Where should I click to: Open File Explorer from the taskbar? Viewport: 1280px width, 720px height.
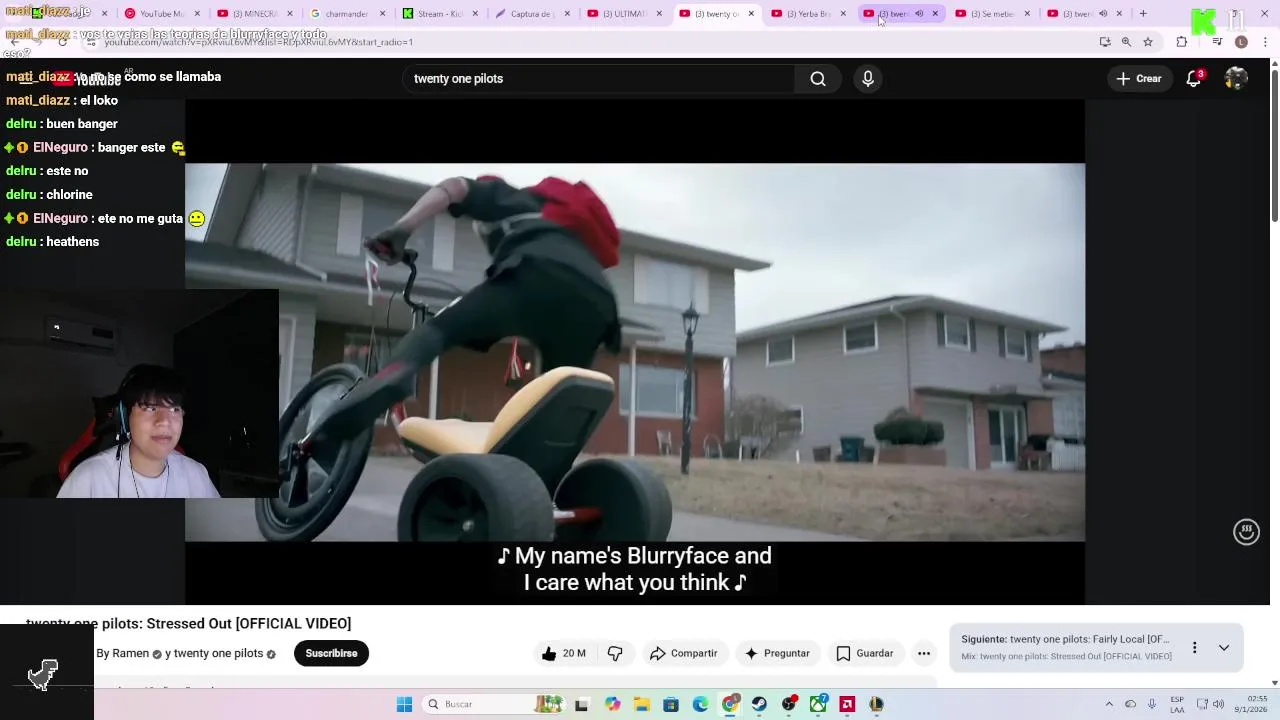tap(642, 704)
